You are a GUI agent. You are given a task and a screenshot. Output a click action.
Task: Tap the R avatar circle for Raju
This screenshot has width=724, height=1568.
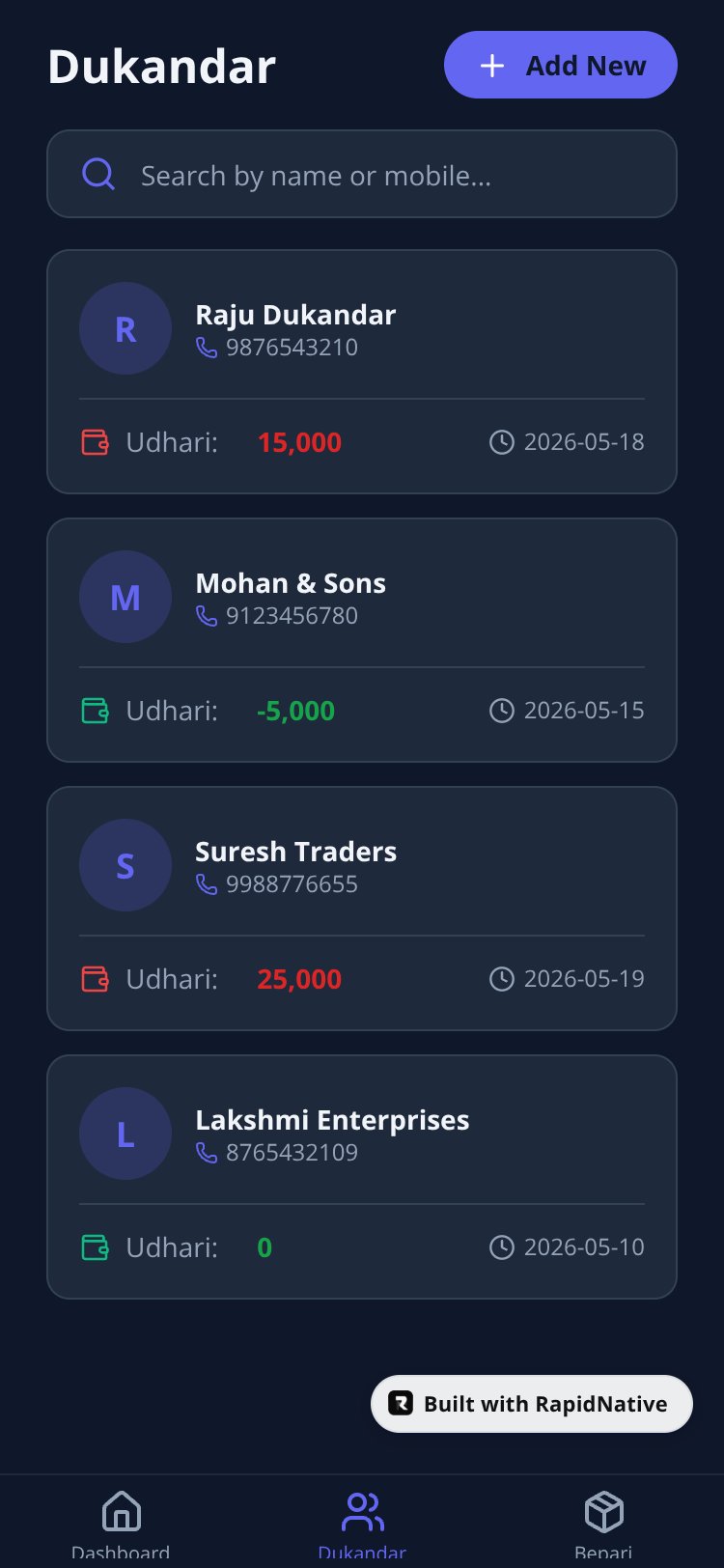coord(125,328)
